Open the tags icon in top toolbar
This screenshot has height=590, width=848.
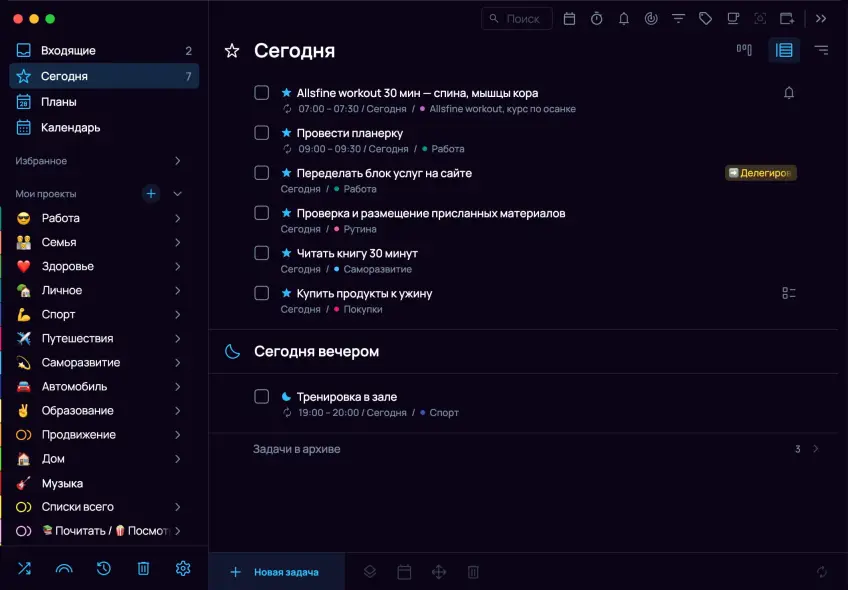tap(706, 19)
